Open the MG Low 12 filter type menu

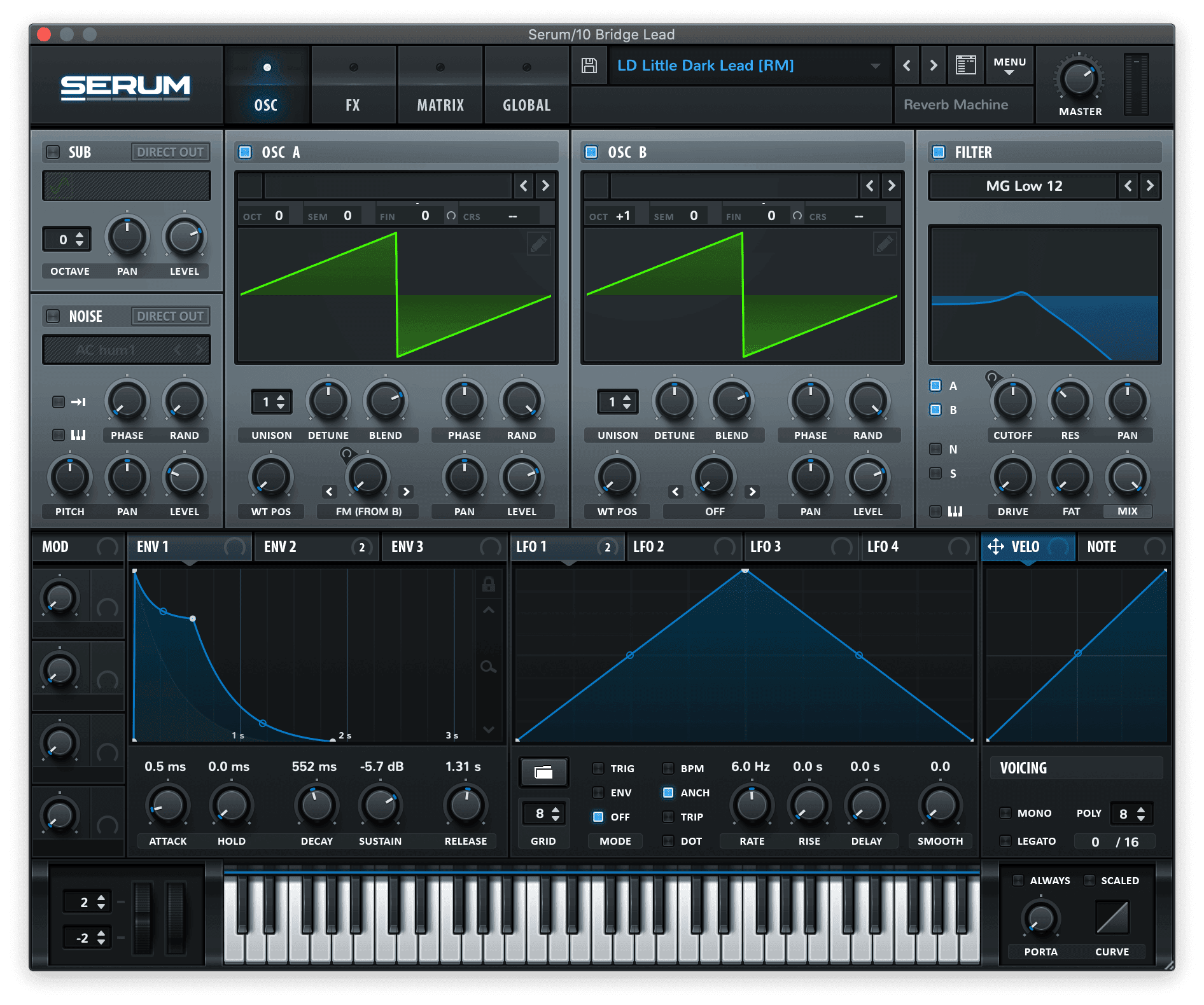pyautogui.click(x=1023, y=186)
